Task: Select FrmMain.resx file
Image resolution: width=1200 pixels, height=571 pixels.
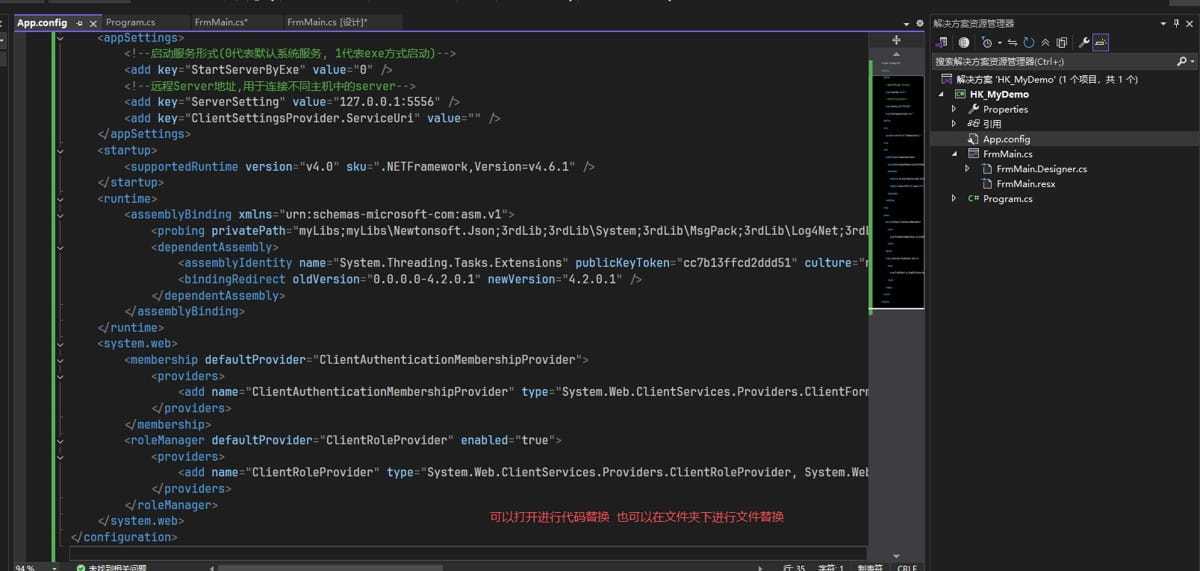Action: pos(1025,184)
